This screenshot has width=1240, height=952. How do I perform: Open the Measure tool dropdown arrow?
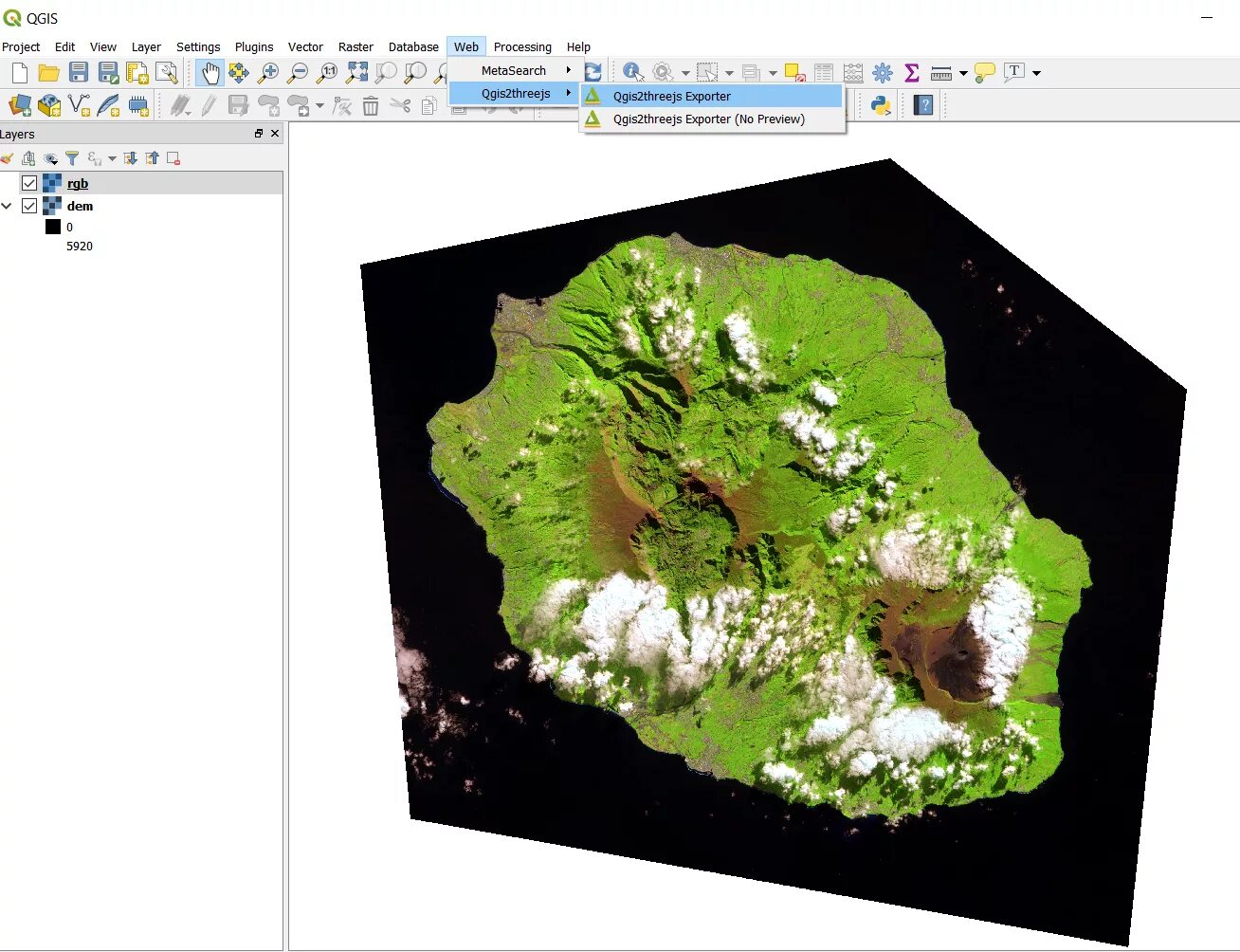[x=963, y=73]
